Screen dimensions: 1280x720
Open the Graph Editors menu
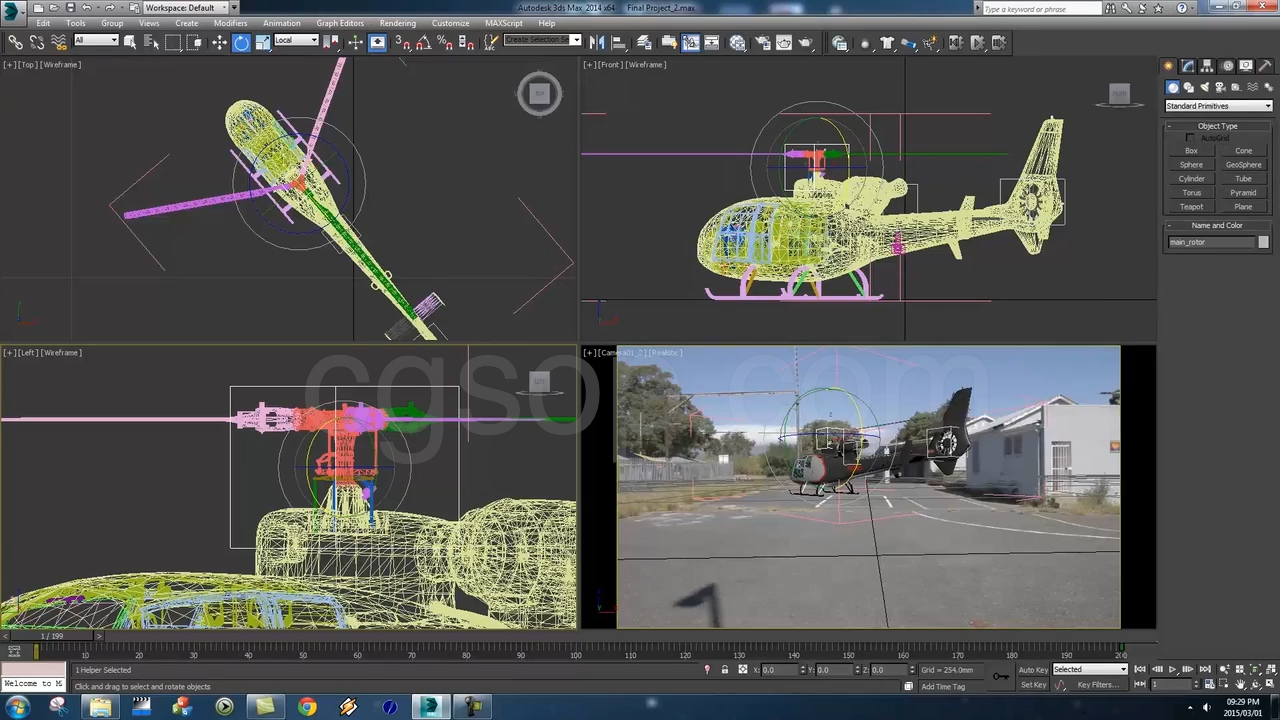[x=340, y=23]
